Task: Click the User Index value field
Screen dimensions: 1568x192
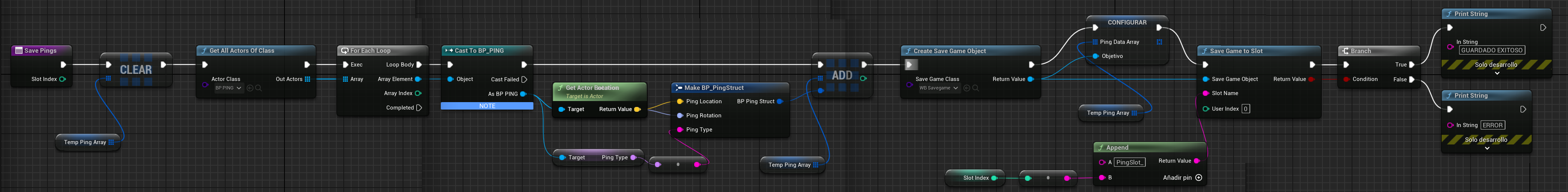Action: [x=1246, y=109]
